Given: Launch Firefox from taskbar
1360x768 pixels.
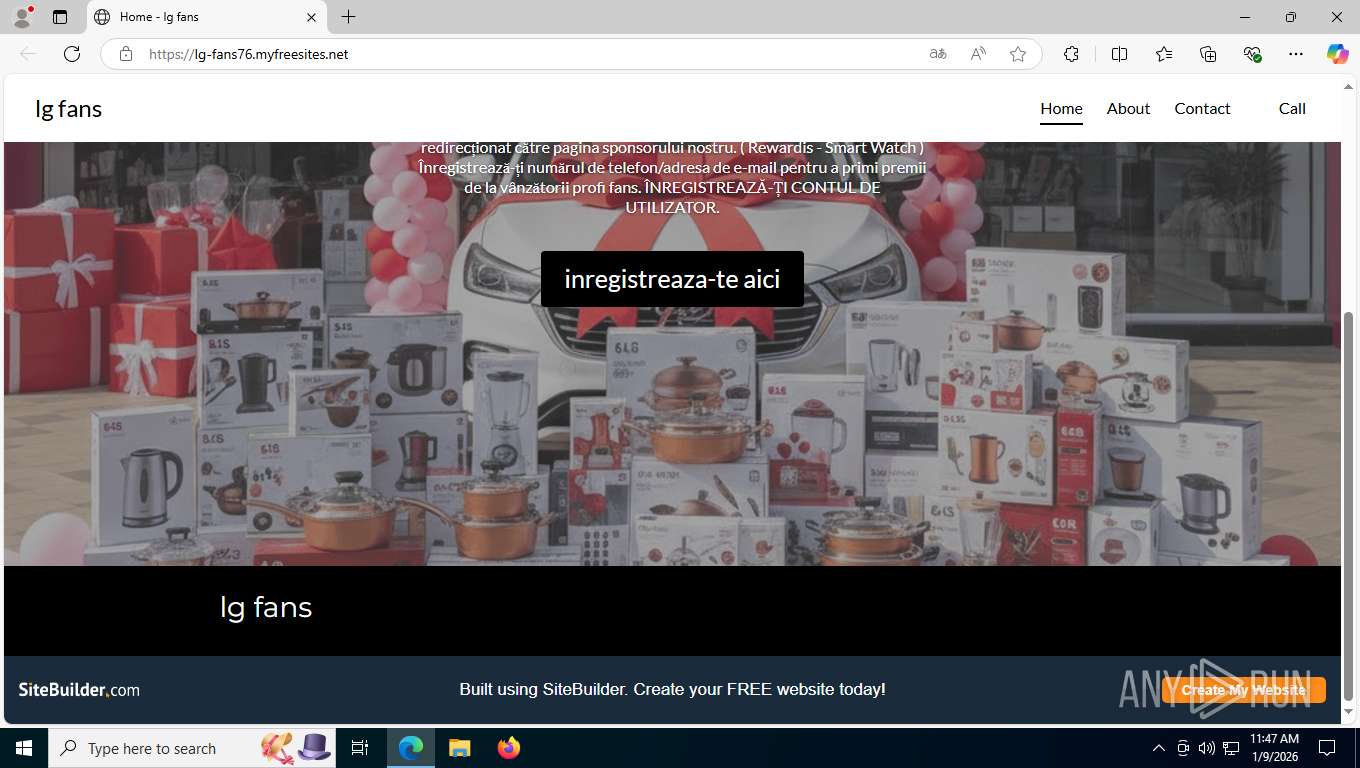Looking at the screenshot, I should [x=509, y=748].
